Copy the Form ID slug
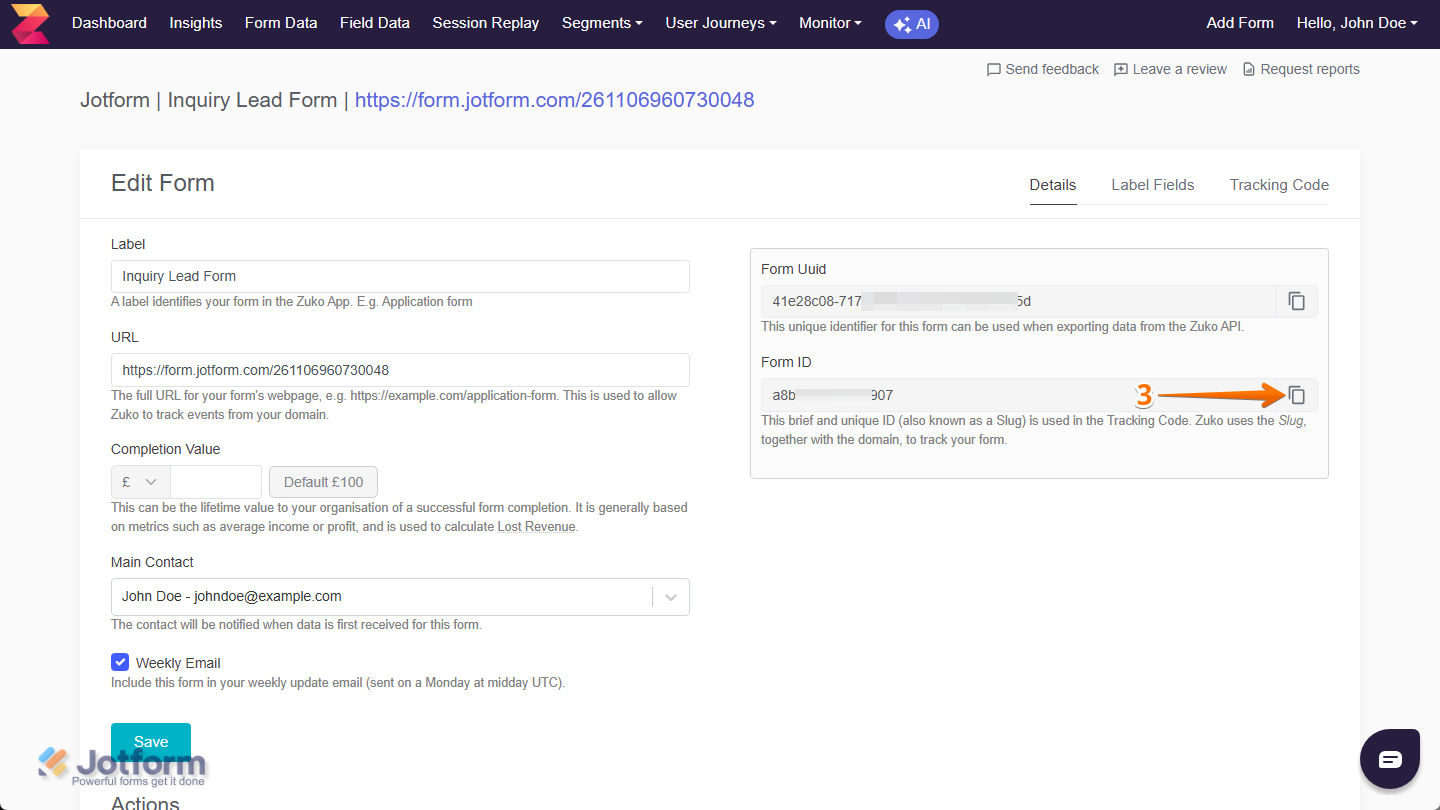1440x810 pixels. (x=1296, y=394)
